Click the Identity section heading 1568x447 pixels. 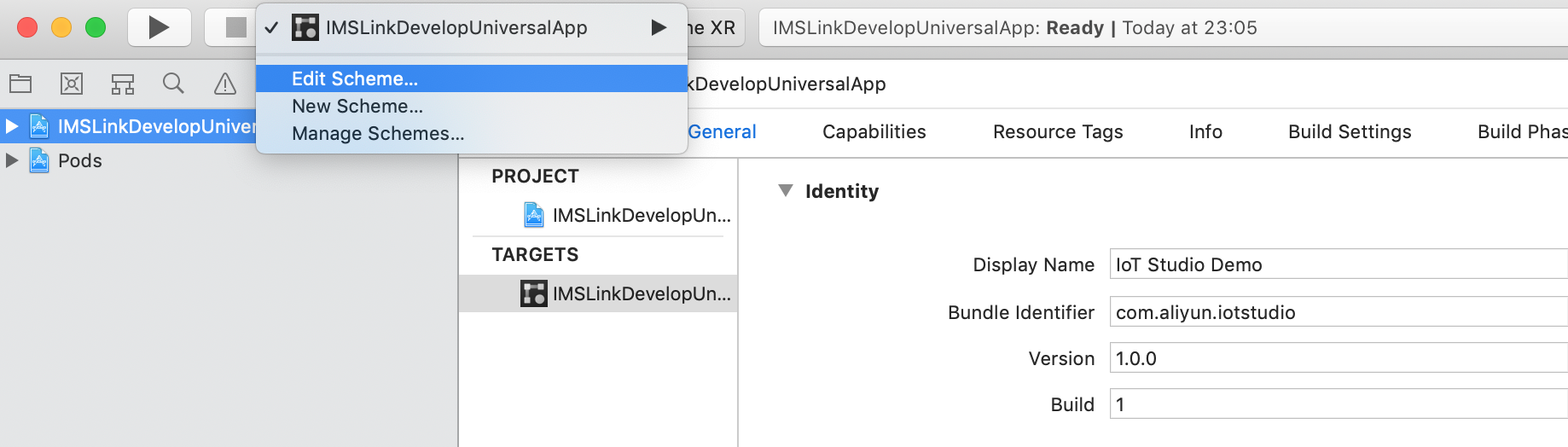[841, 191]
